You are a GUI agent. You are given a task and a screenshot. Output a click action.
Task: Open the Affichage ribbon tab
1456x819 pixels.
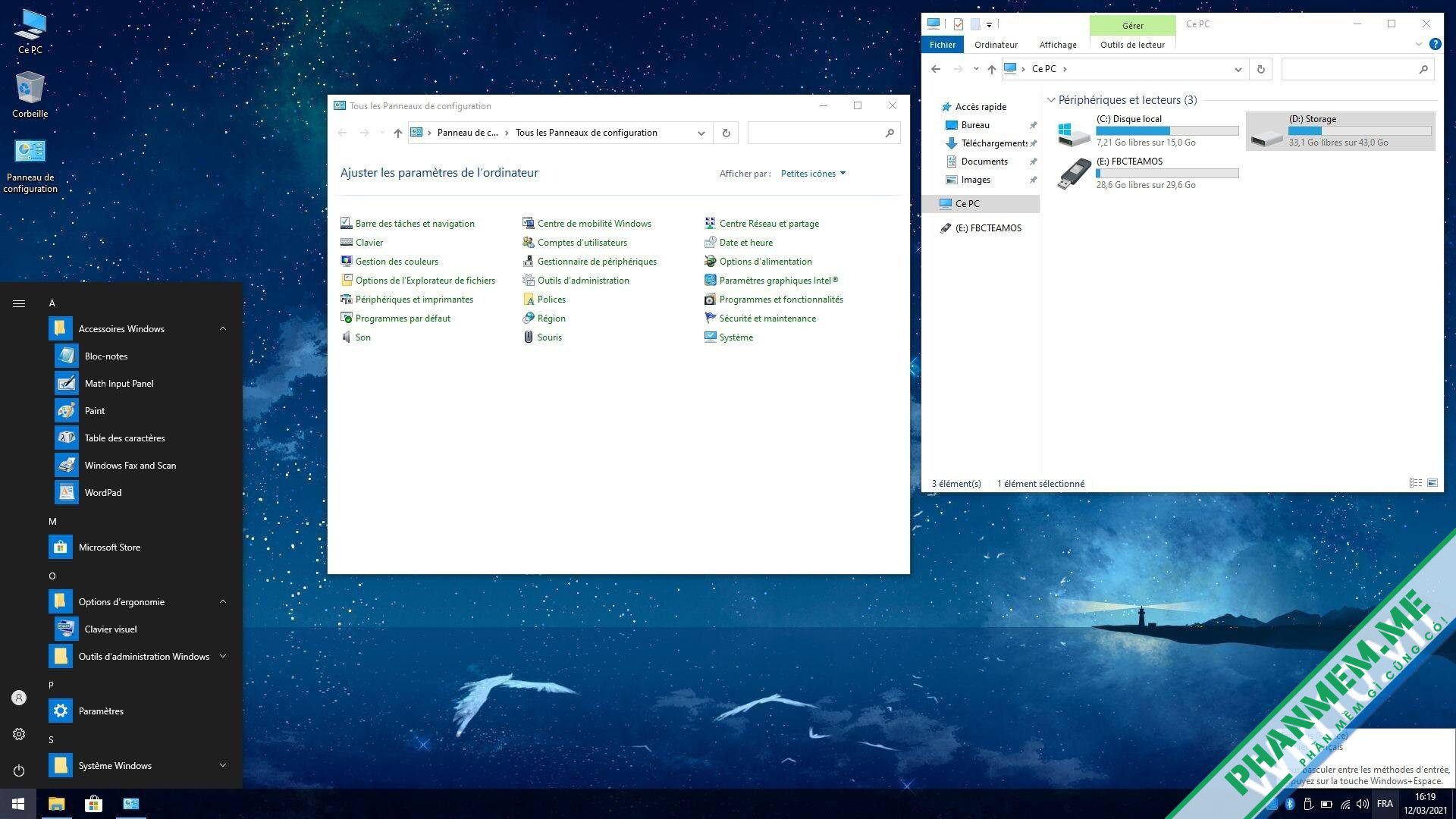pyautogui.click(x=1058, y=45)
